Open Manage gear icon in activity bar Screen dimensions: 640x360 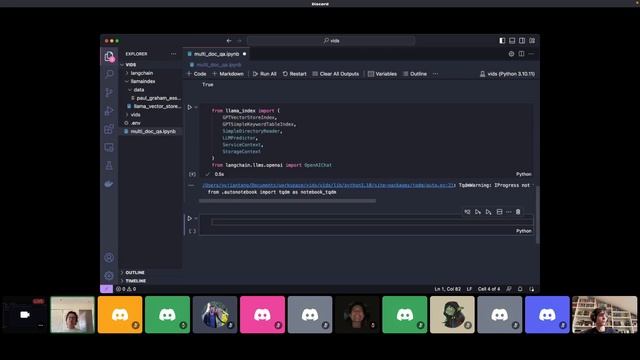point(109,276)
